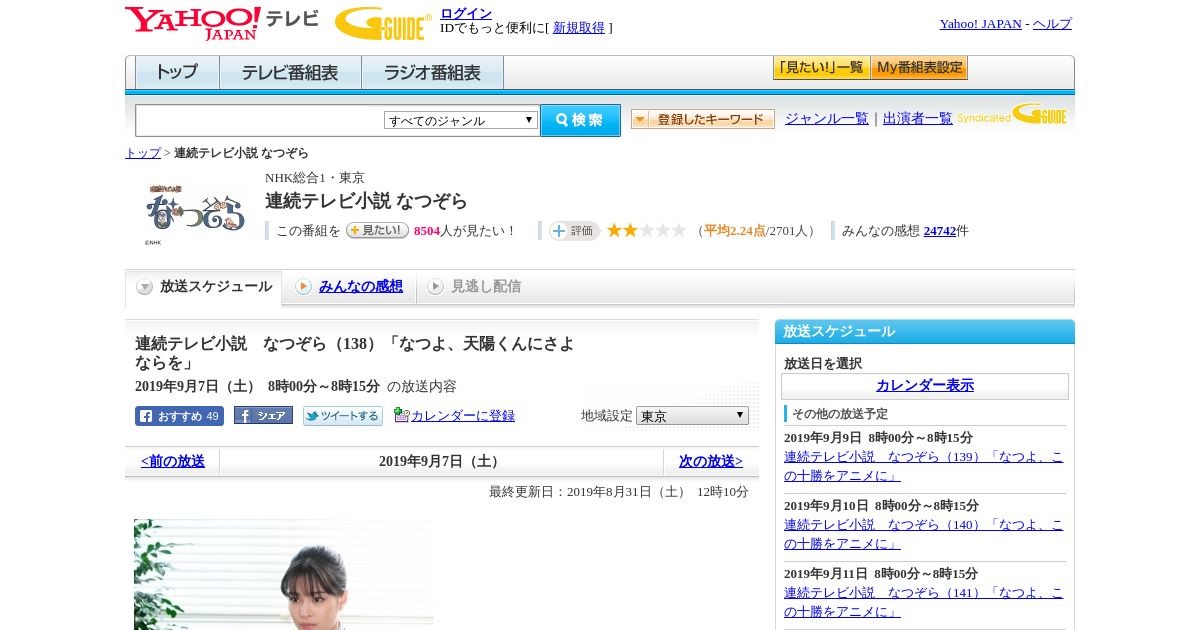This screenshot has width=1200, height=630.
Task: Click the calendar icon beside カレンダーに登録
Action: [401, 414]
